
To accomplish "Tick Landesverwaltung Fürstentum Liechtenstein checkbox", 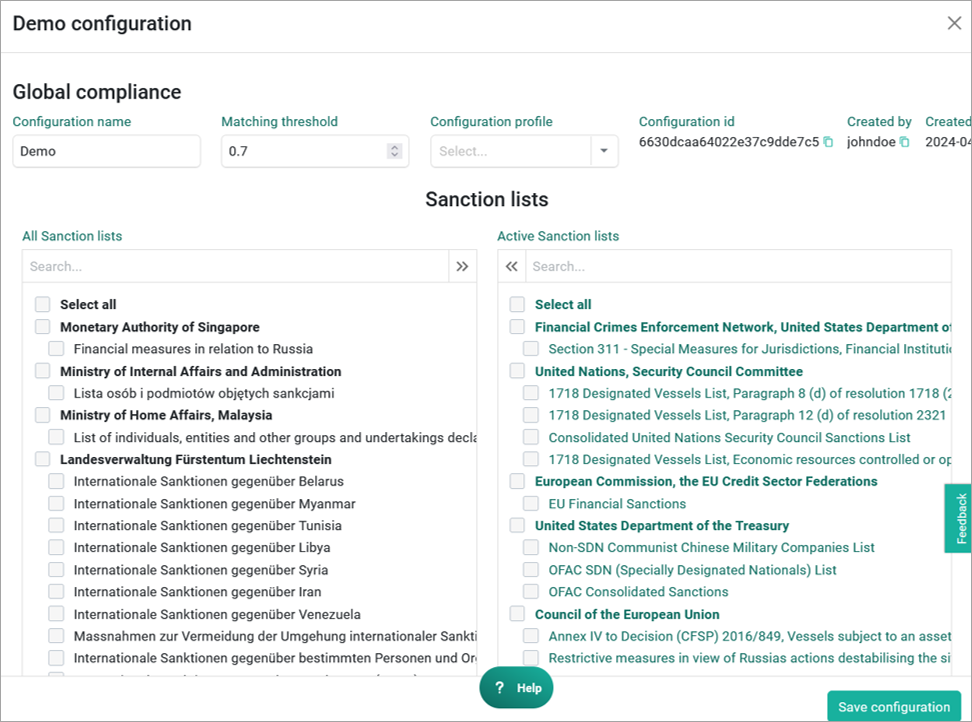I will [x=43, y=459].
